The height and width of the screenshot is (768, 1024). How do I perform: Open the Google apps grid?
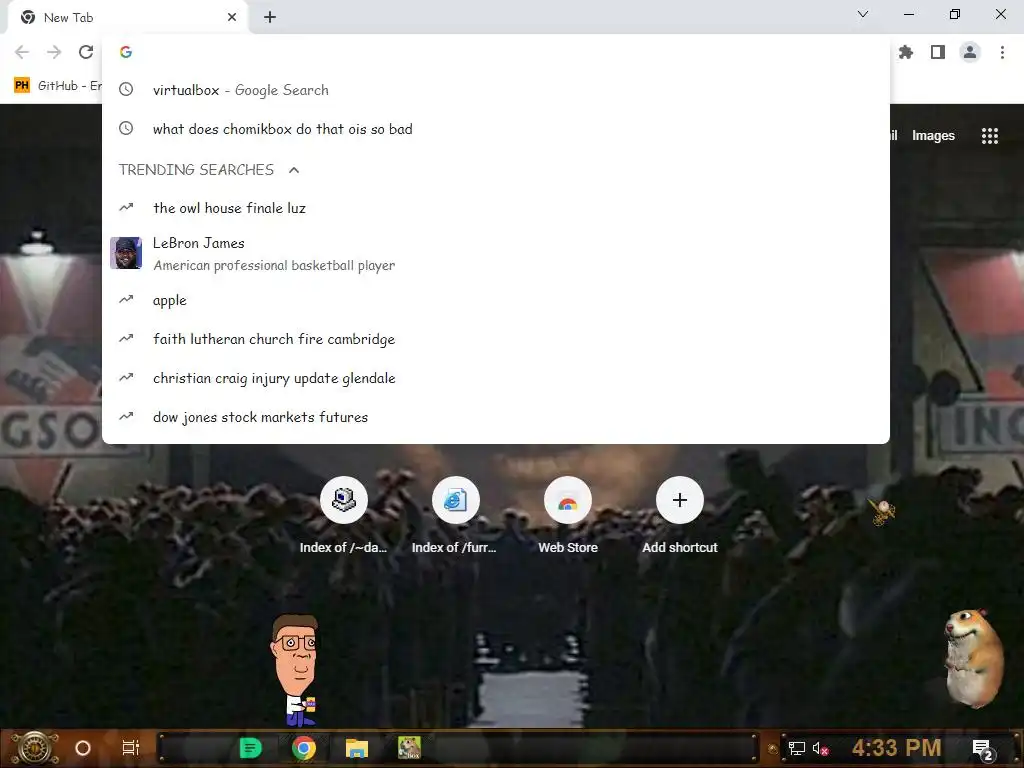[990, 136]
